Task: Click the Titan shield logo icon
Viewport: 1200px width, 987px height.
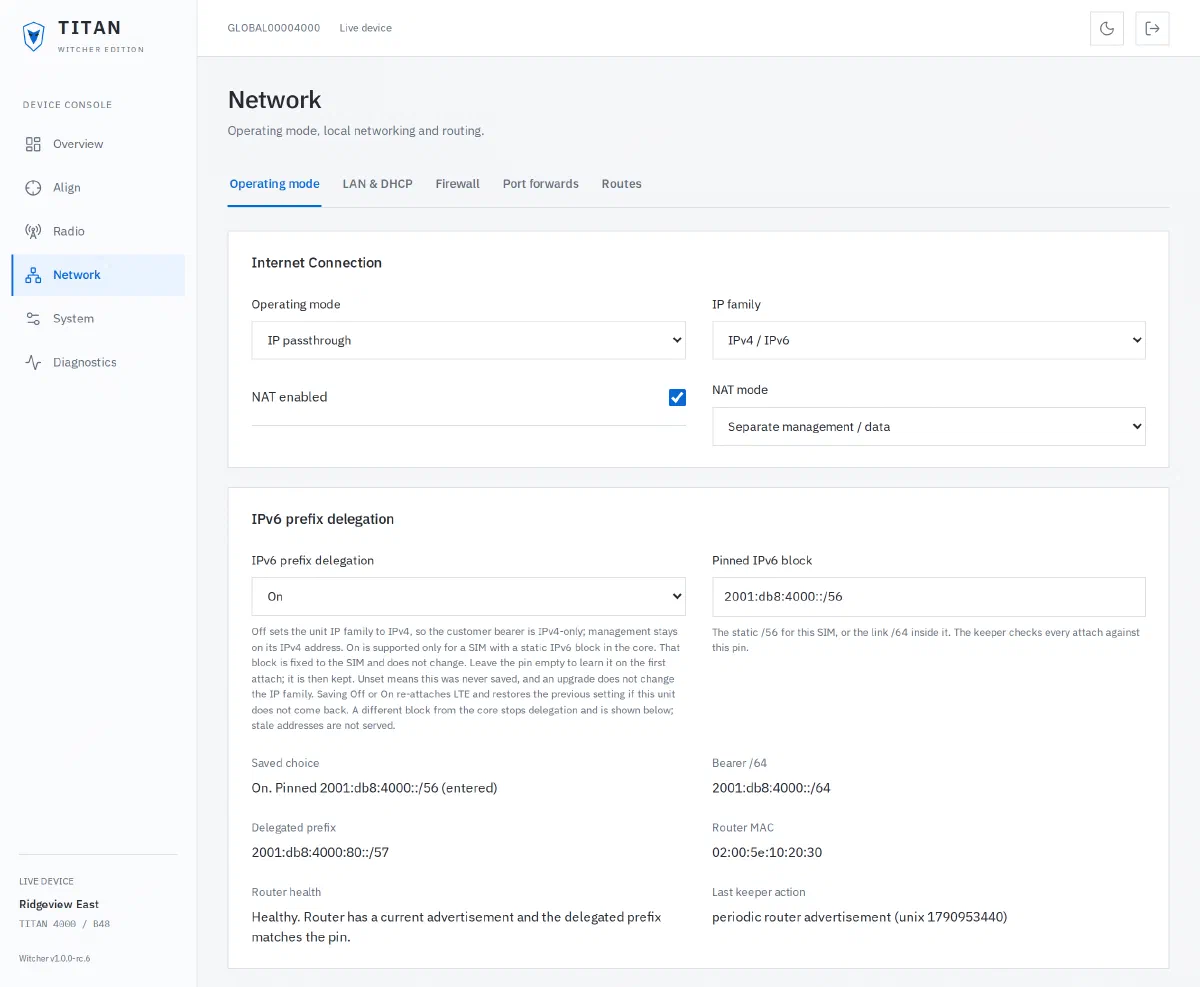Action: [34, 37]
